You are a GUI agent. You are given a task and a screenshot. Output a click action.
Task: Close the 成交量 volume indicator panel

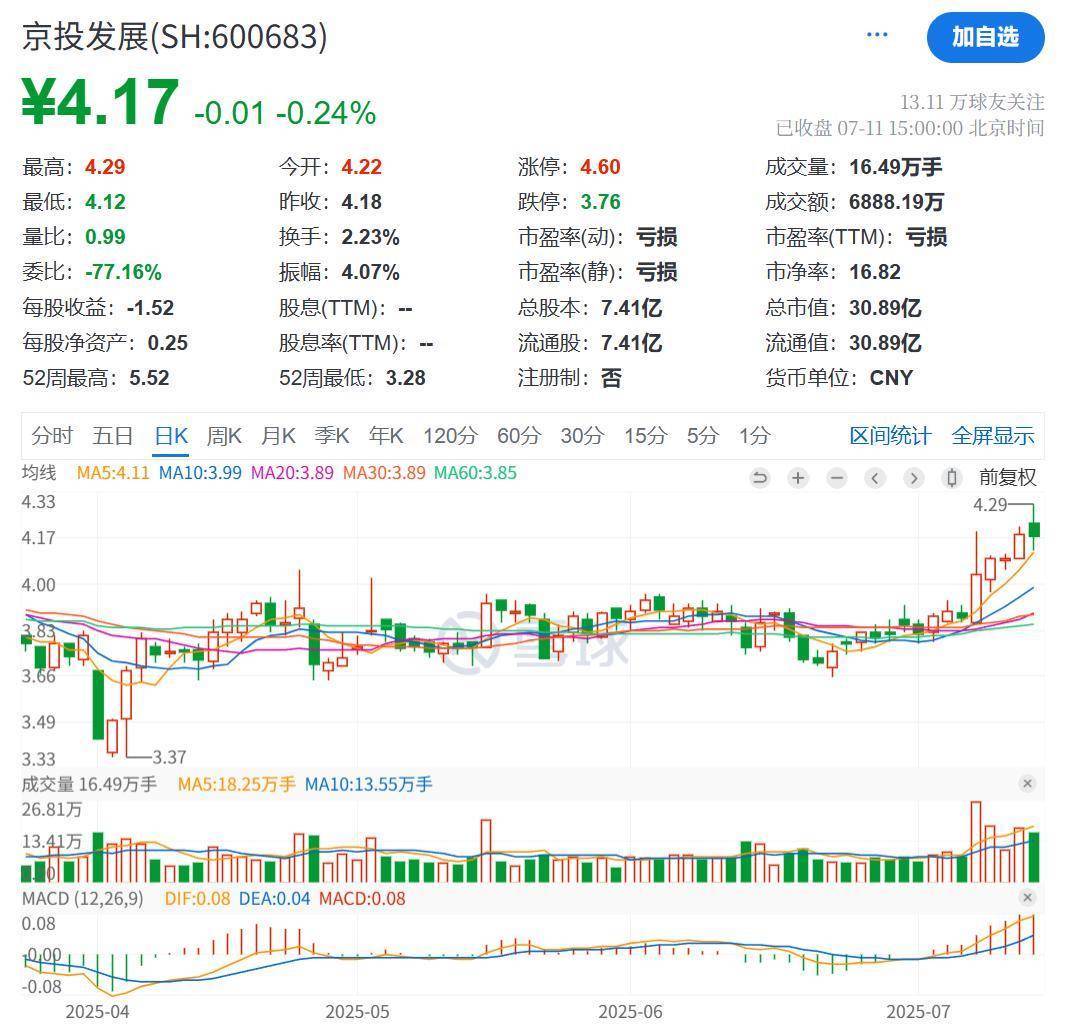click(1028, 784)
